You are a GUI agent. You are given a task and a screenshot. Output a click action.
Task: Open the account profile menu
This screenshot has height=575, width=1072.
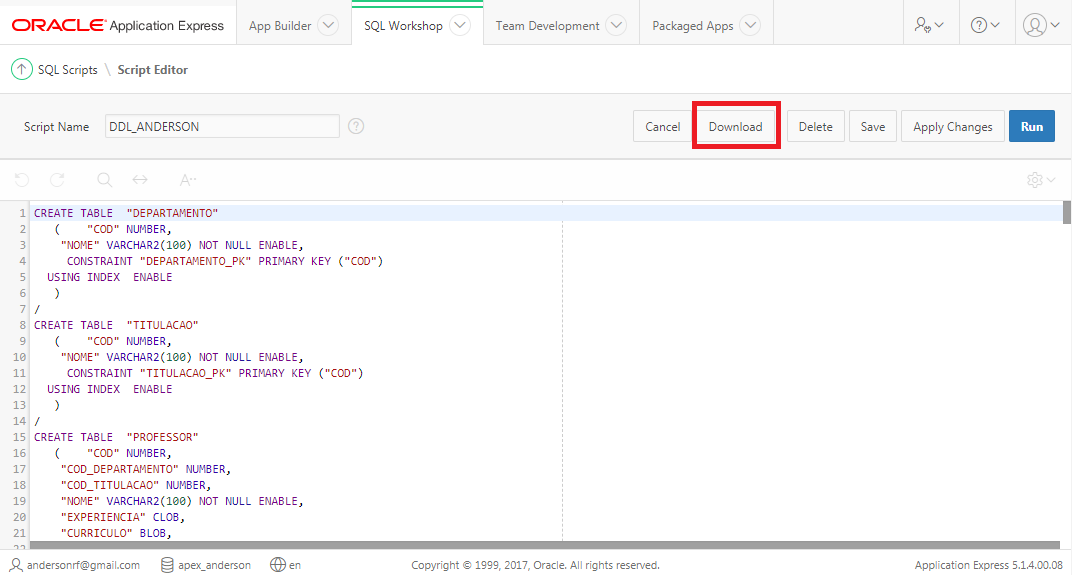(1041, 25)
